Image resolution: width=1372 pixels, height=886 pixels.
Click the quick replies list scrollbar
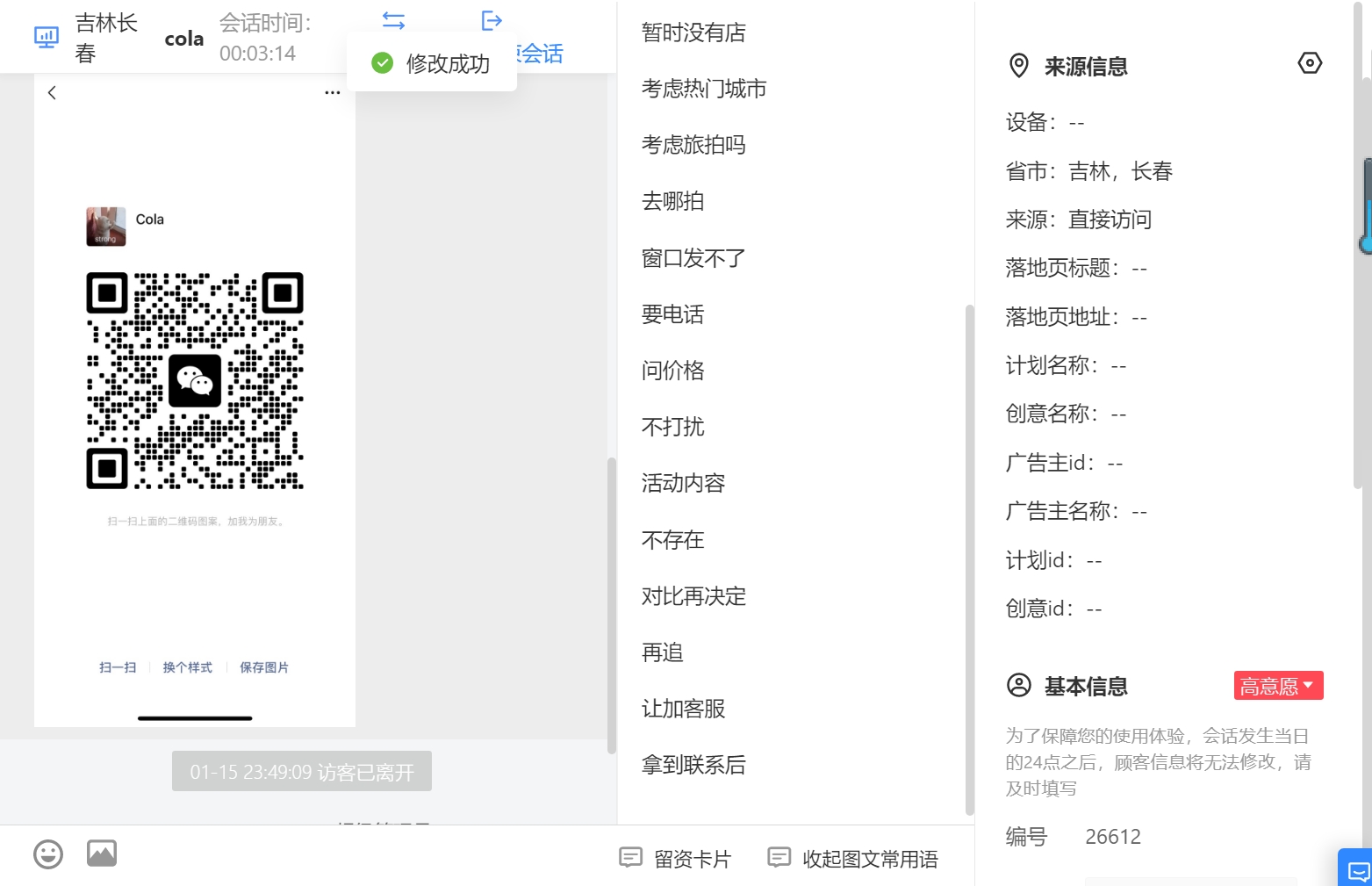[969, 560]
